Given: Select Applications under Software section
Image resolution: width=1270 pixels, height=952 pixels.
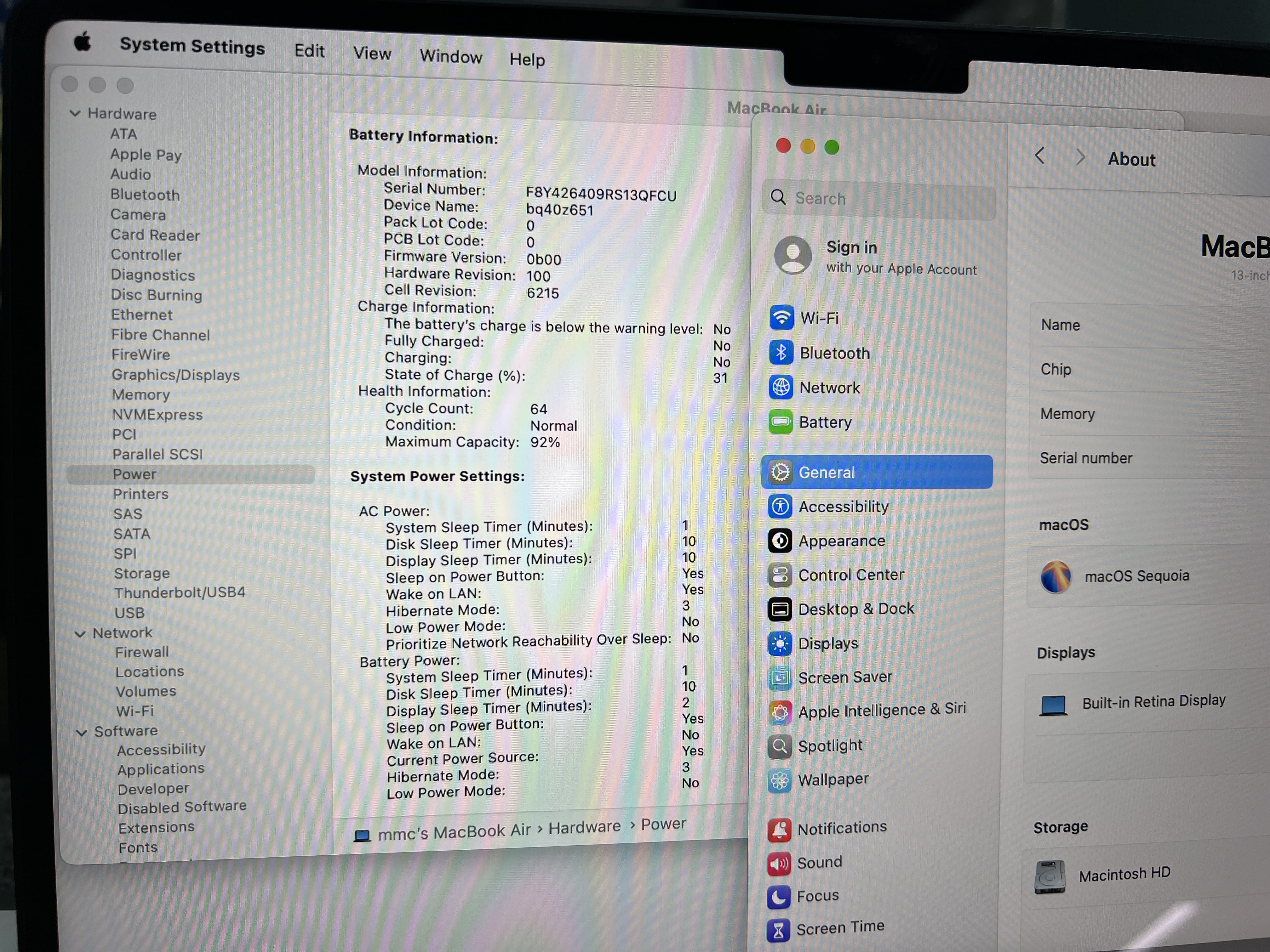Looking at the screenshot, I should pyautogui.click(x=161, y=768).
